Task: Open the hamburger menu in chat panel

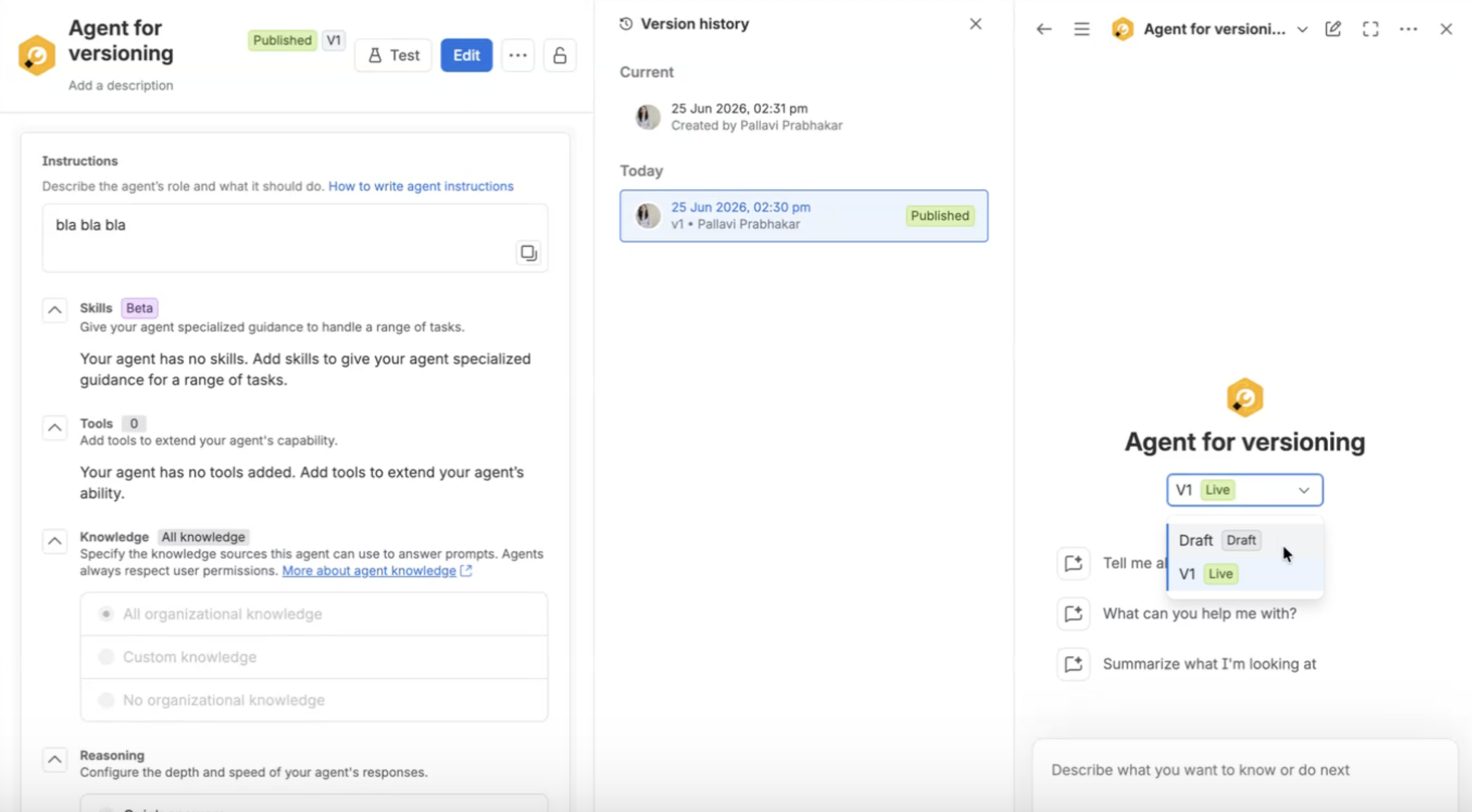Action: (1081, 29)
